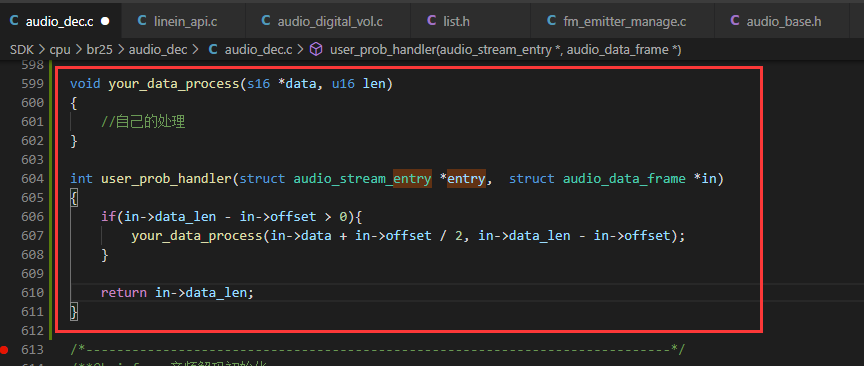Switch to the audio_base.h tab
This screenshot has height=366, width=864.
click(x=781, y=21)
